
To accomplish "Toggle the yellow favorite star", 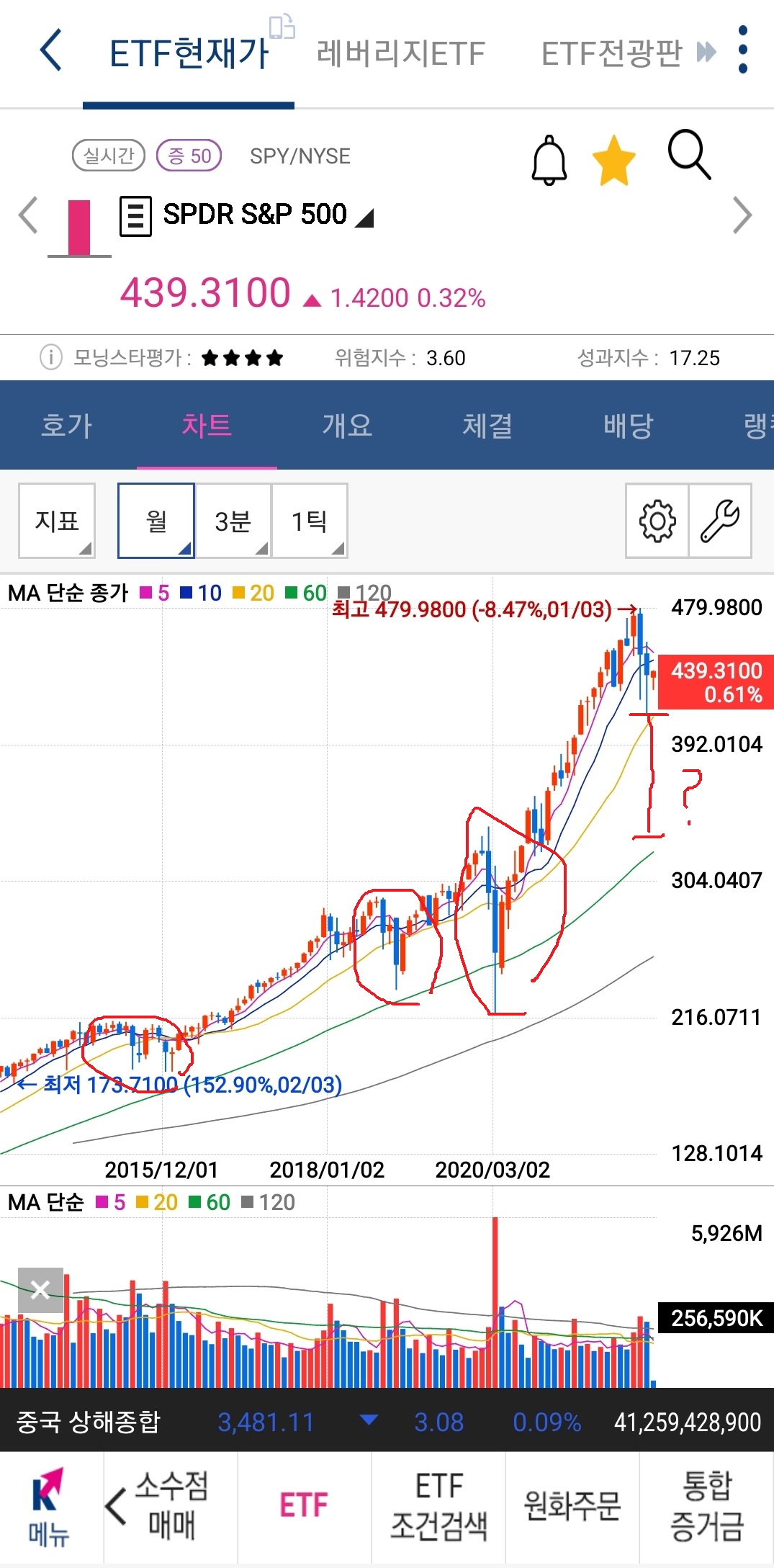I will point(613,159).
